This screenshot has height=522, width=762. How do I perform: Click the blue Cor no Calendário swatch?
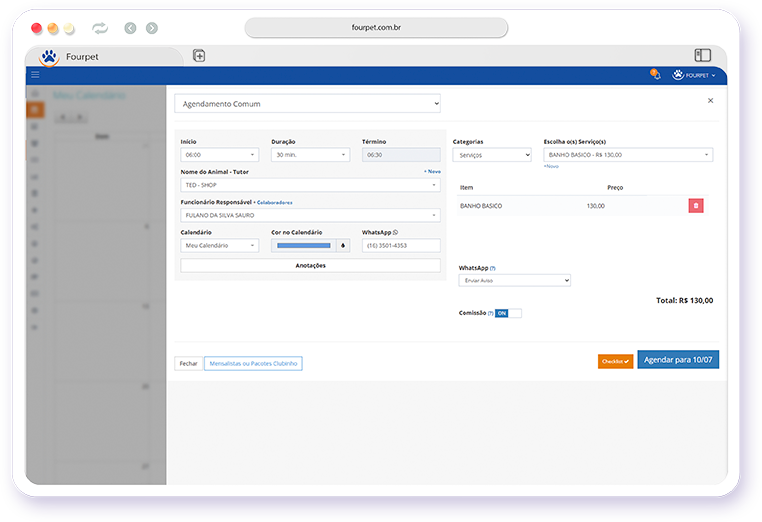click(x=303, y=245)
